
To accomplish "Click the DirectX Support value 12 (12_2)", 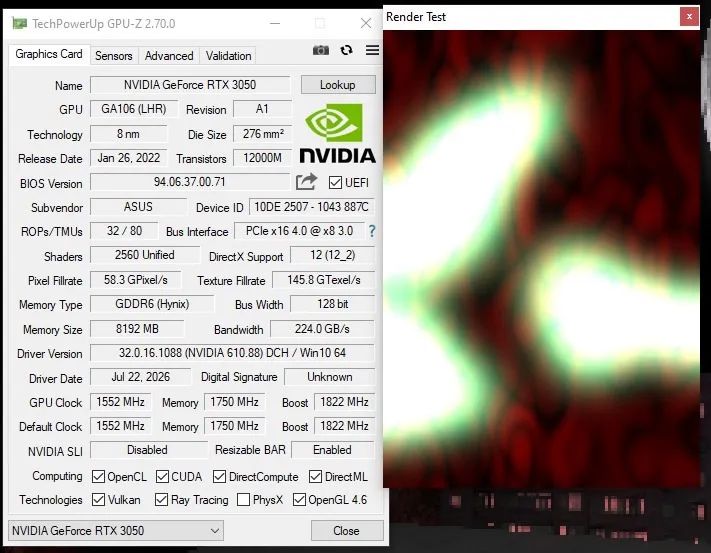I will pos(332,255).
